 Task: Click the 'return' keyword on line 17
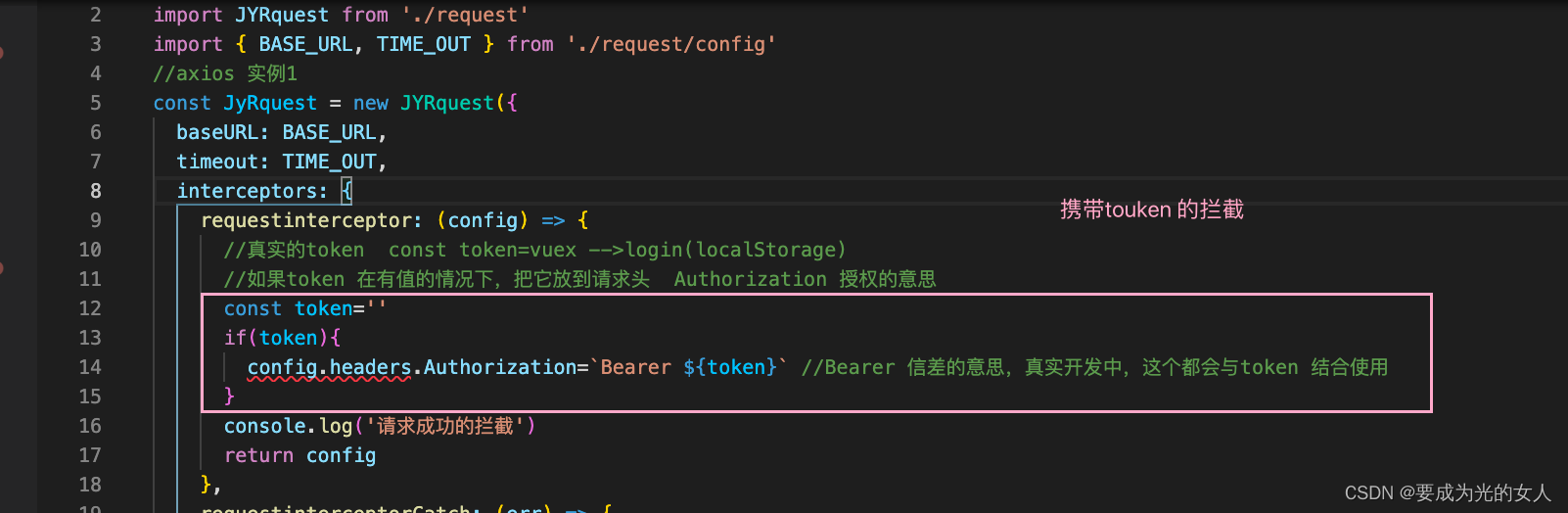[x=258, y=455]
